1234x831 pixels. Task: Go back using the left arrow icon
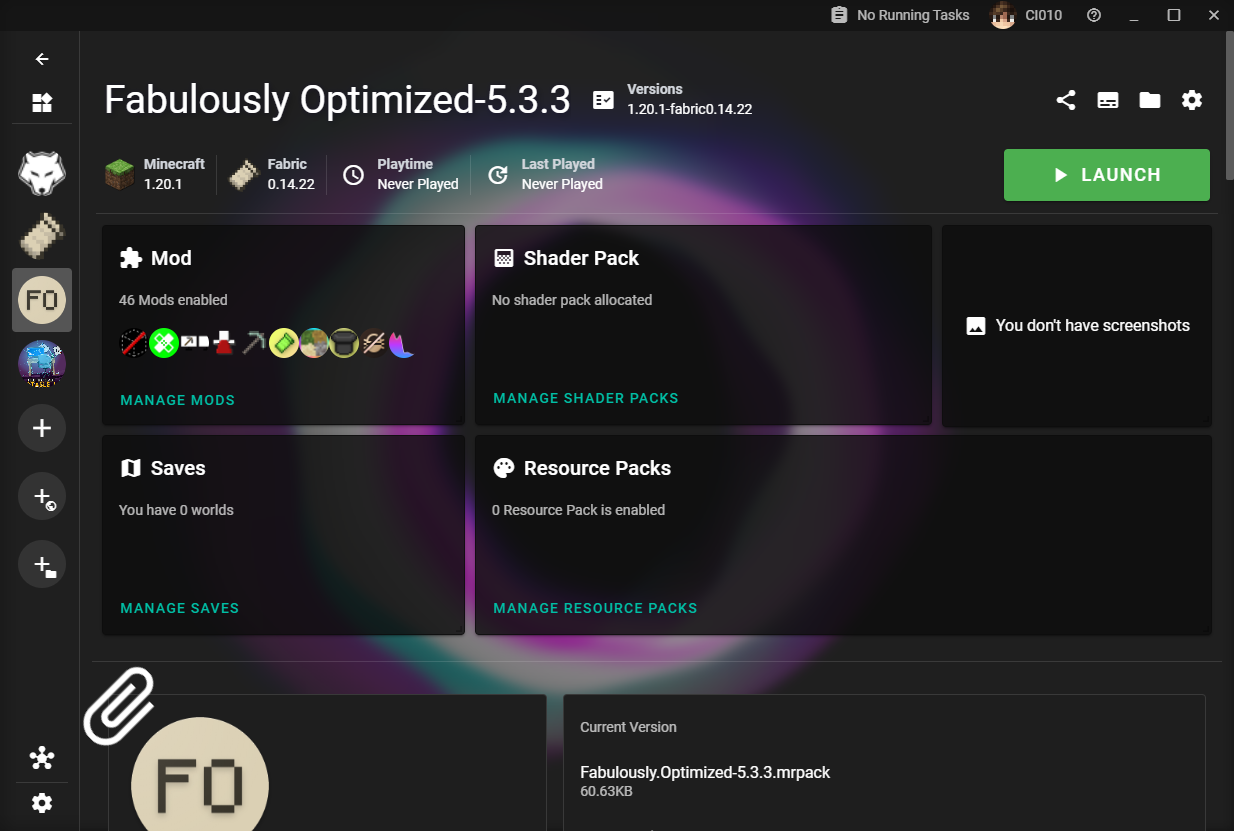pos(42,59)
